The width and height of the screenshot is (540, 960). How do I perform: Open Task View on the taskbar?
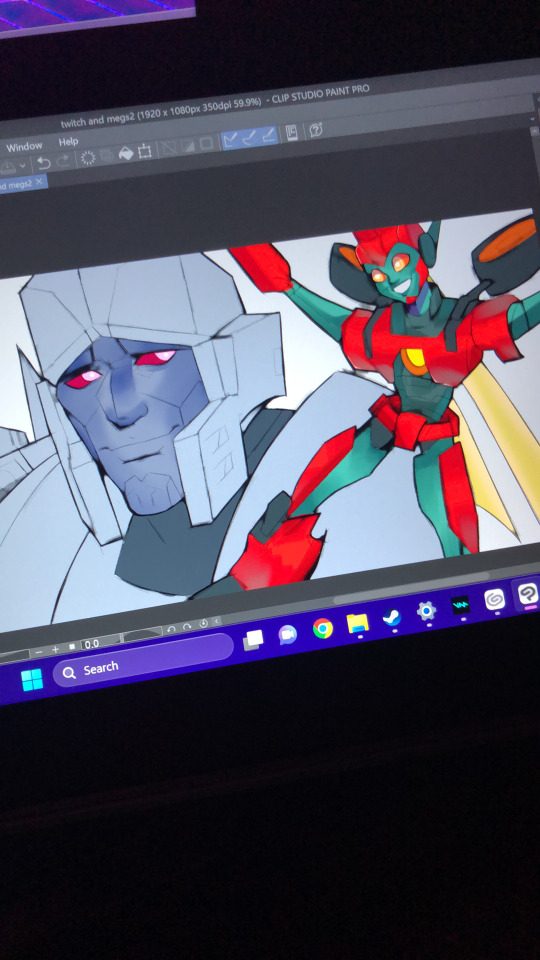[x=253, y=640]
